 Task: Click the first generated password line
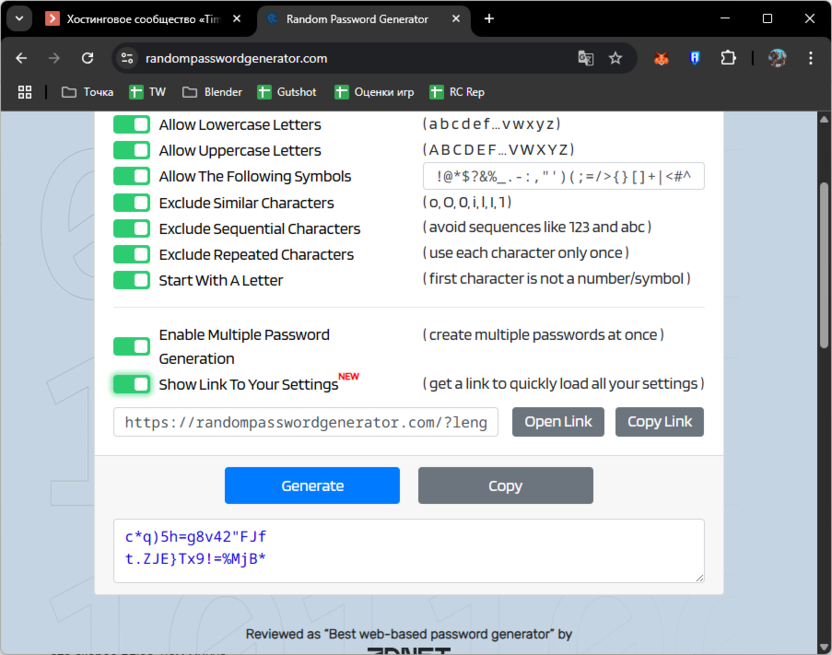point(195,537)
